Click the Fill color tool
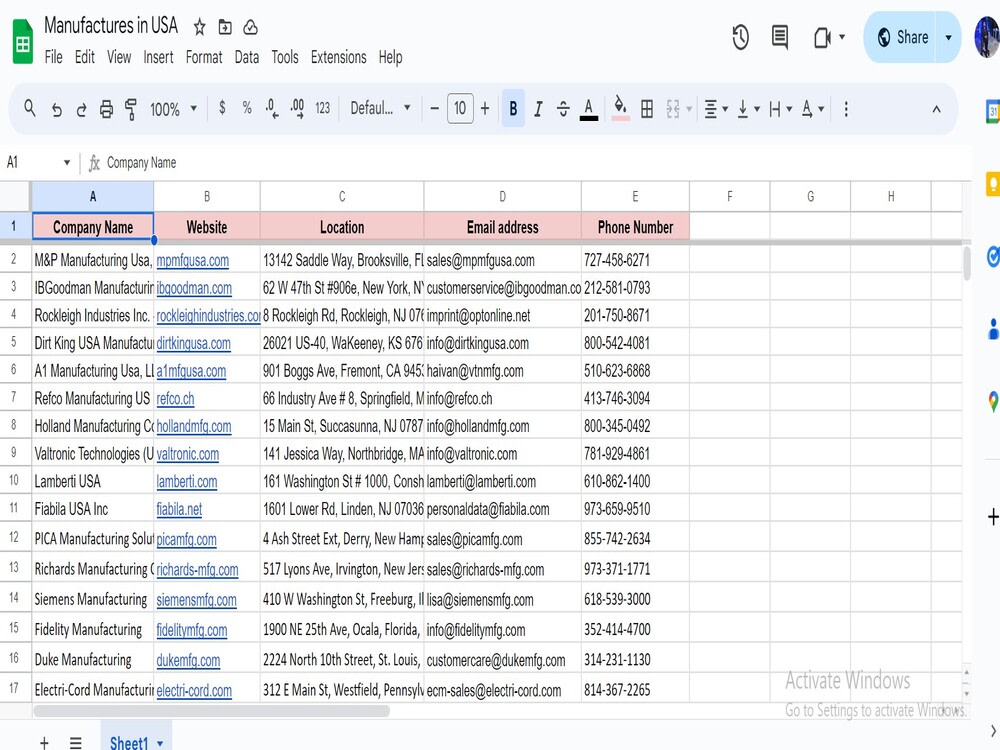The image size is (1000, 750). (620, 108)
